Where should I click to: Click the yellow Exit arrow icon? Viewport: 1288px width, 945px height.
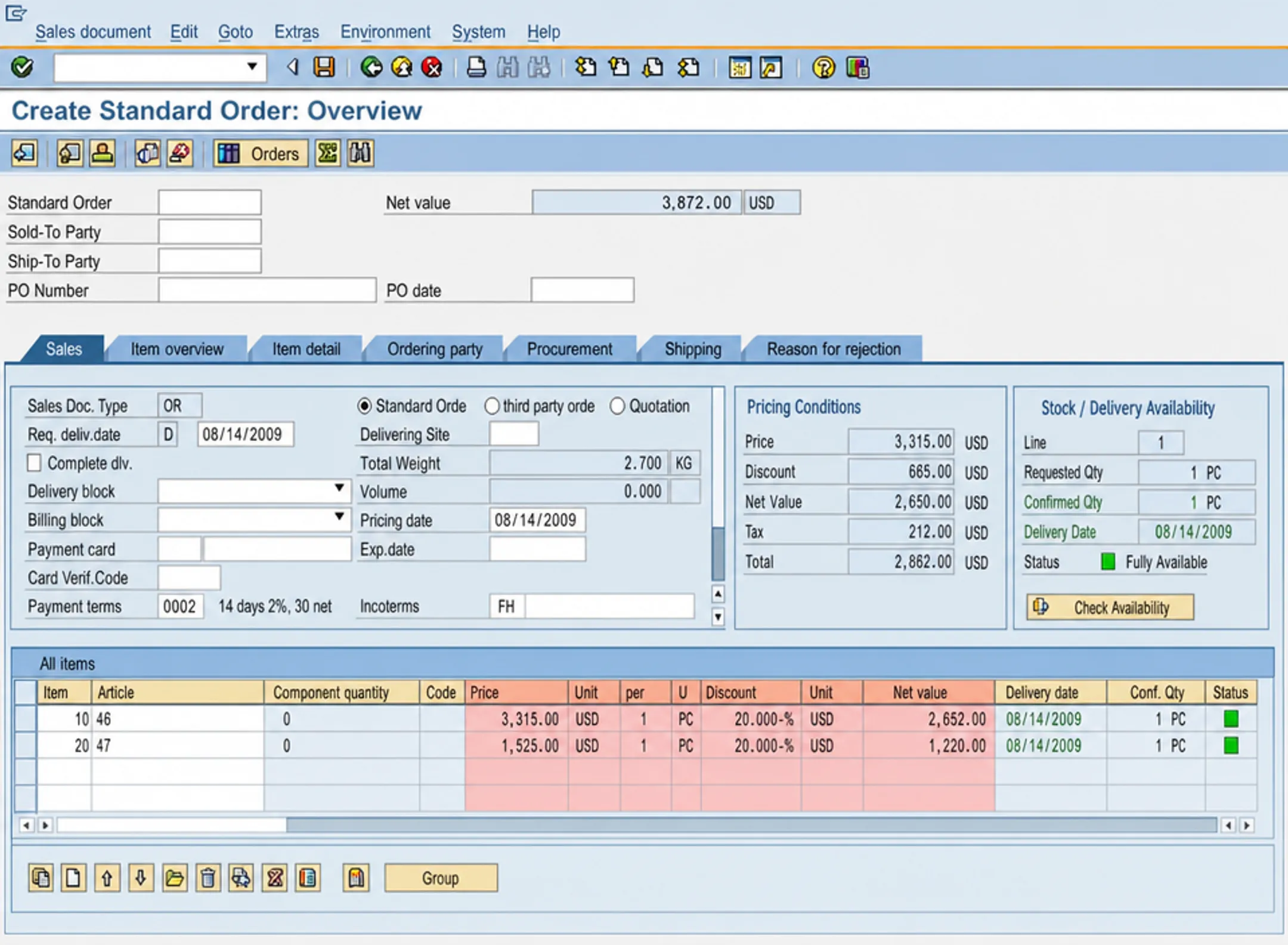(x=402, y=67)
